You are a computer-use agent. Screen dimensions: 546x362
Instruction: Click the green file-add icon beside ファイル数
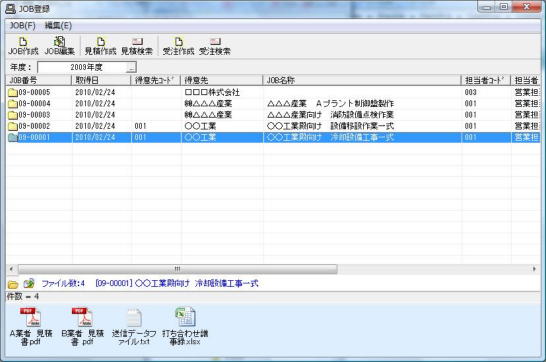[x=29, y=283]
